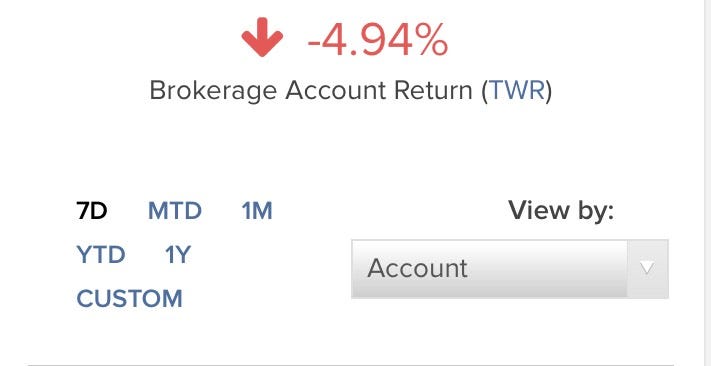Switch to the MTD period
The image size is (711, 366).
tap(175, 211)
